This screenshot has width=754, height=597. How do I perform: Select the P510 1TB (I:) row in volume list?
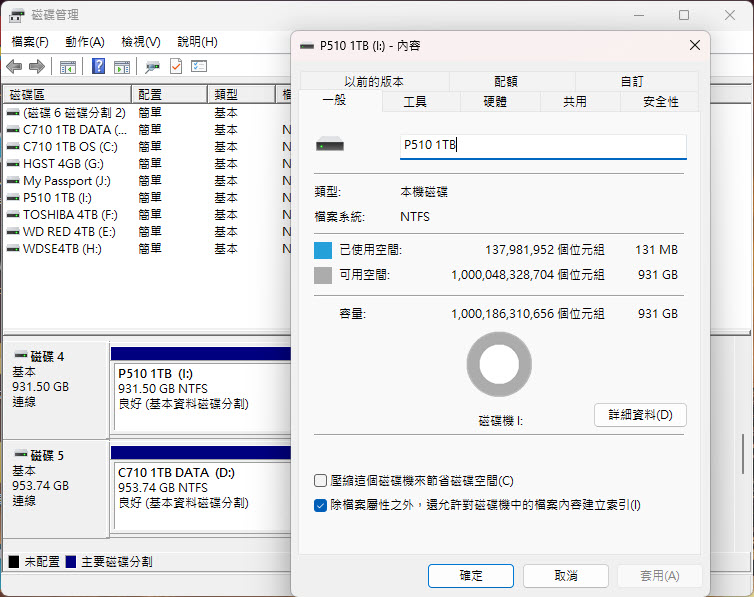pos(147,198)
